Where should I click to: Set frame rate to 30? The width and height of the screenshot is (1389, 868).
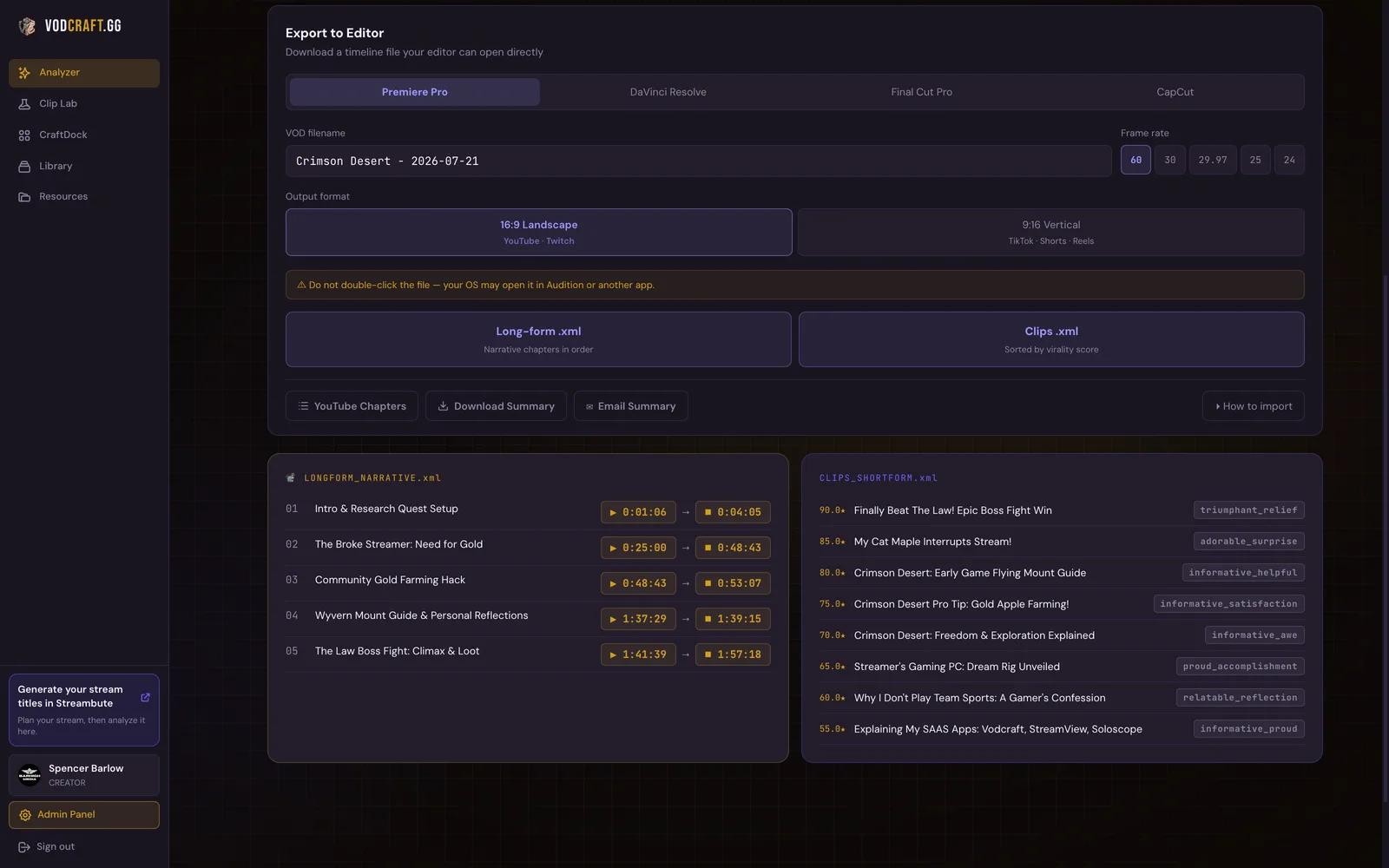(x=1170, y=160)
